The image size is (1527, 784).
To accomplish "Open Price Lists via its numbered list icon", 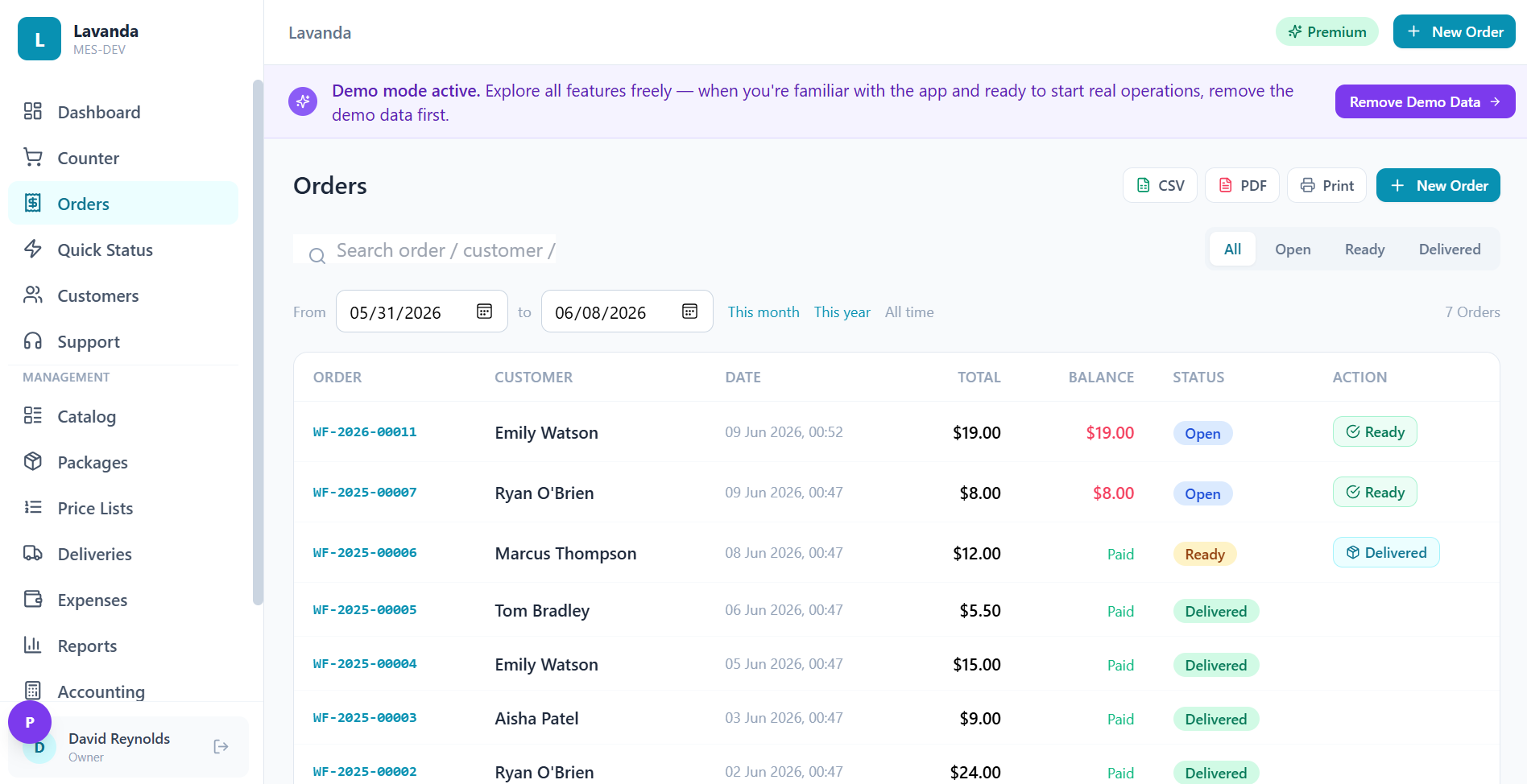I will tap(33, 507).
